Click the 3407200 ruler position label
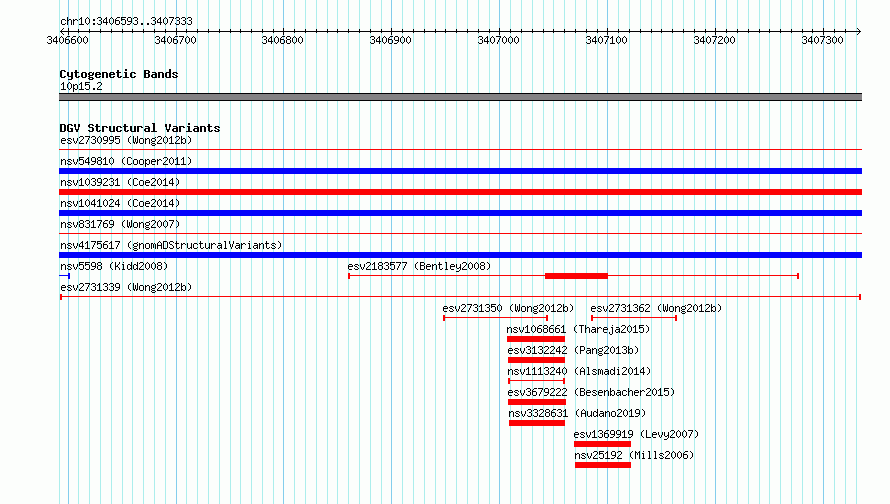 715,40
